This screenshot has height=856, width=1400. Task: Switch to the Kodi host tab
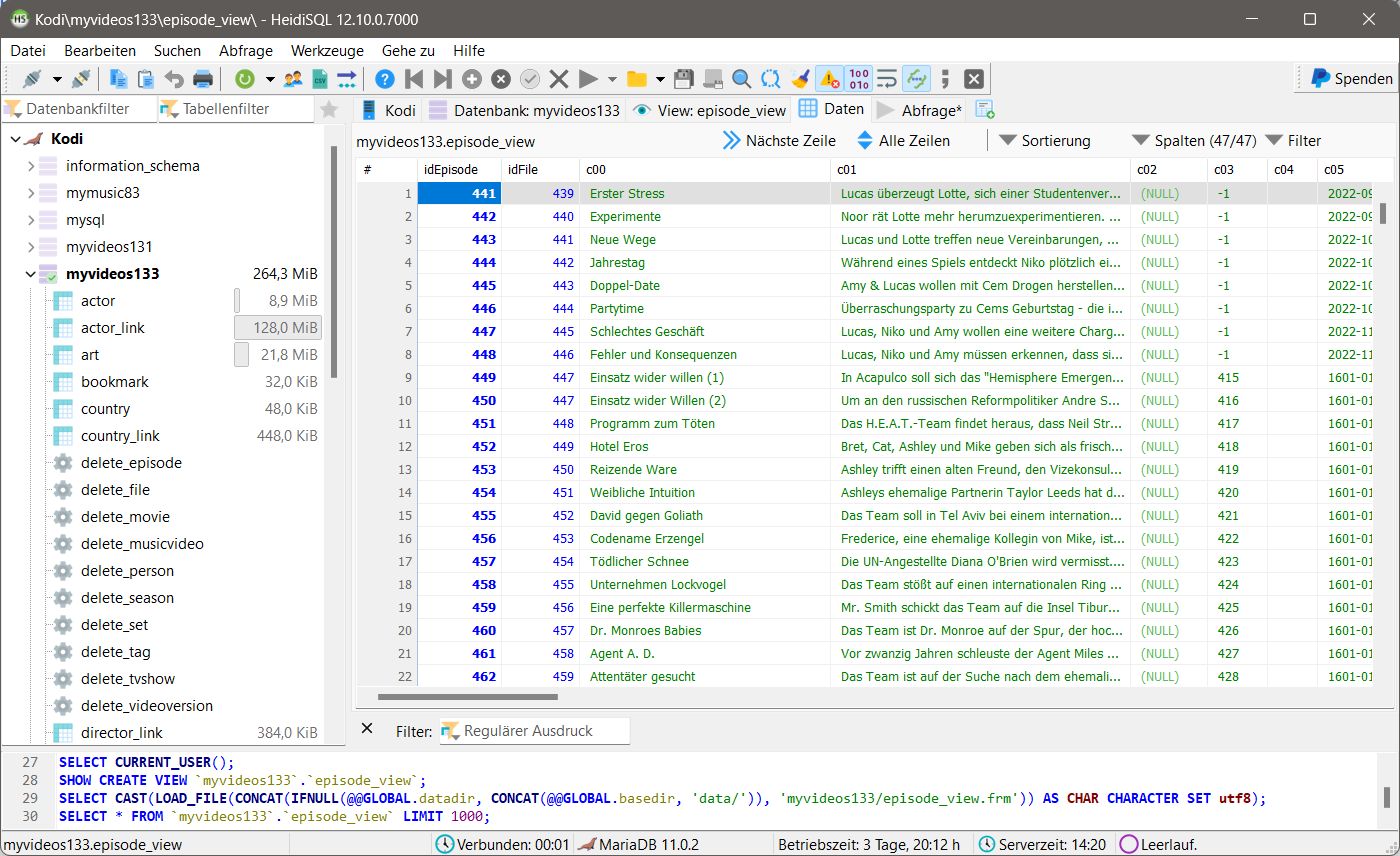click(388, 110)
